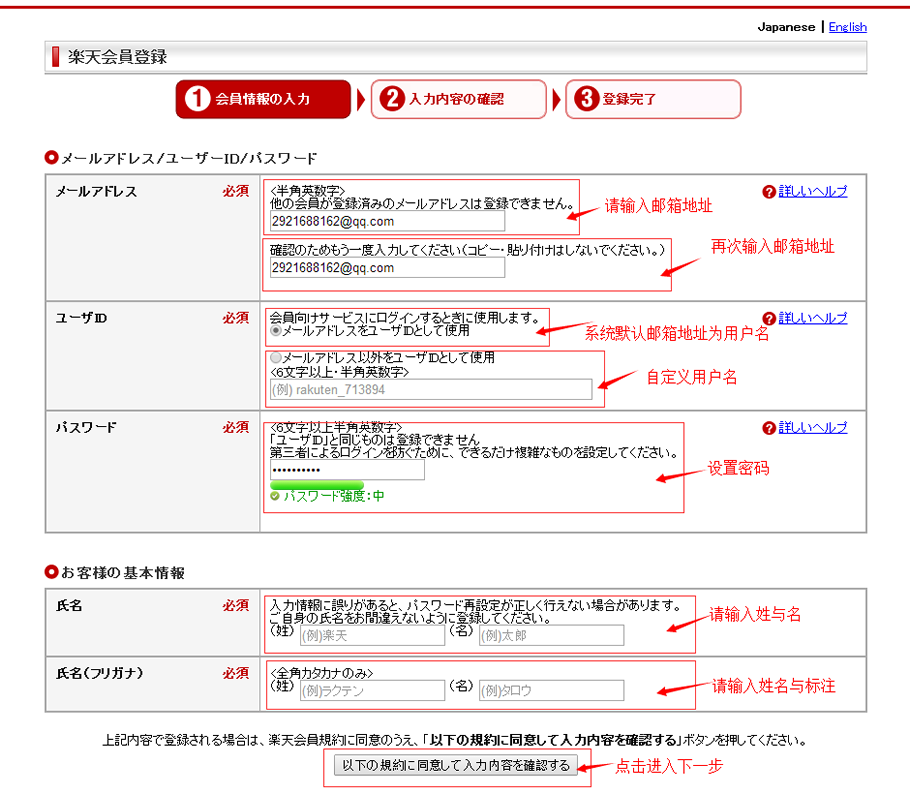Image resolution: width=910 pixels, height=795 pixels.
Task: Click the password input field
Action: 347,470
